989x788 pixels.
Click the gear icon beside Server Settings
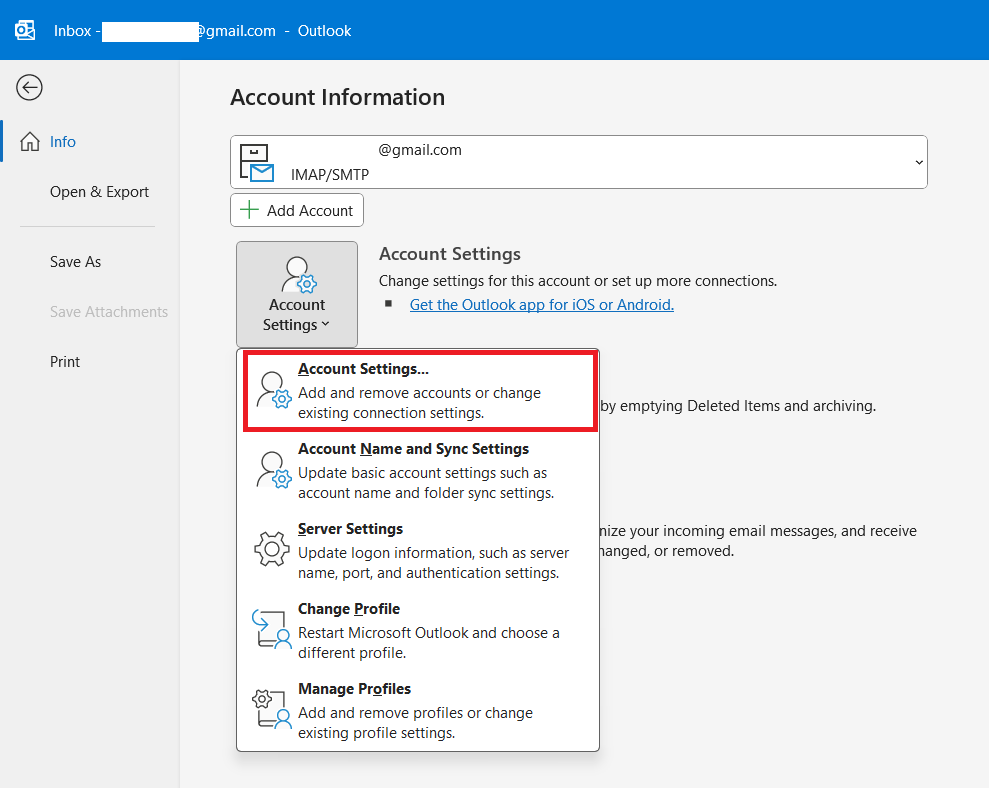(272, 549)
